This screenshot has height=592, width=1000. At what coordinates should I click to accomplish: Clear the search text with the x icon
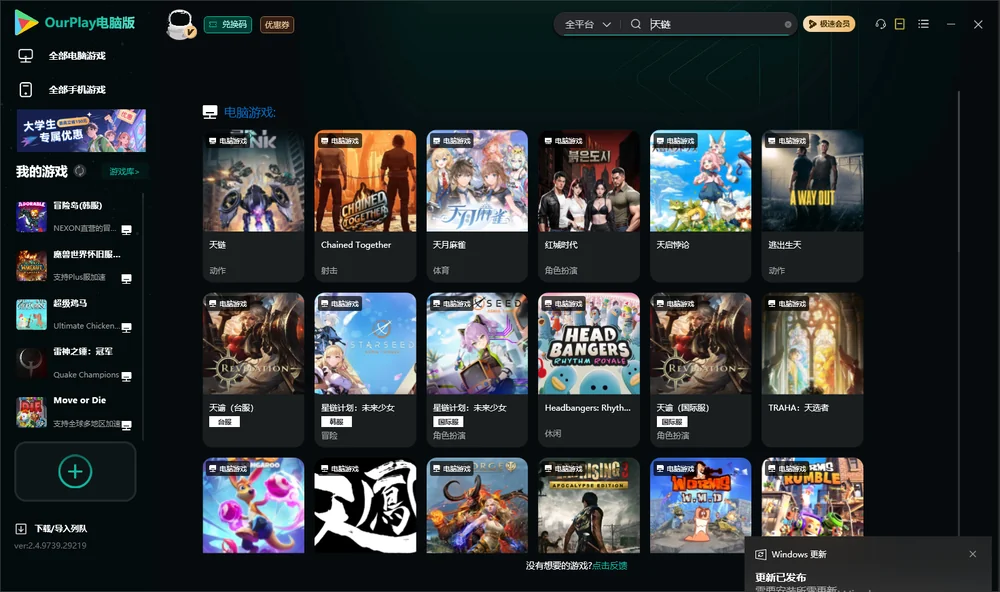click(788, 24)
